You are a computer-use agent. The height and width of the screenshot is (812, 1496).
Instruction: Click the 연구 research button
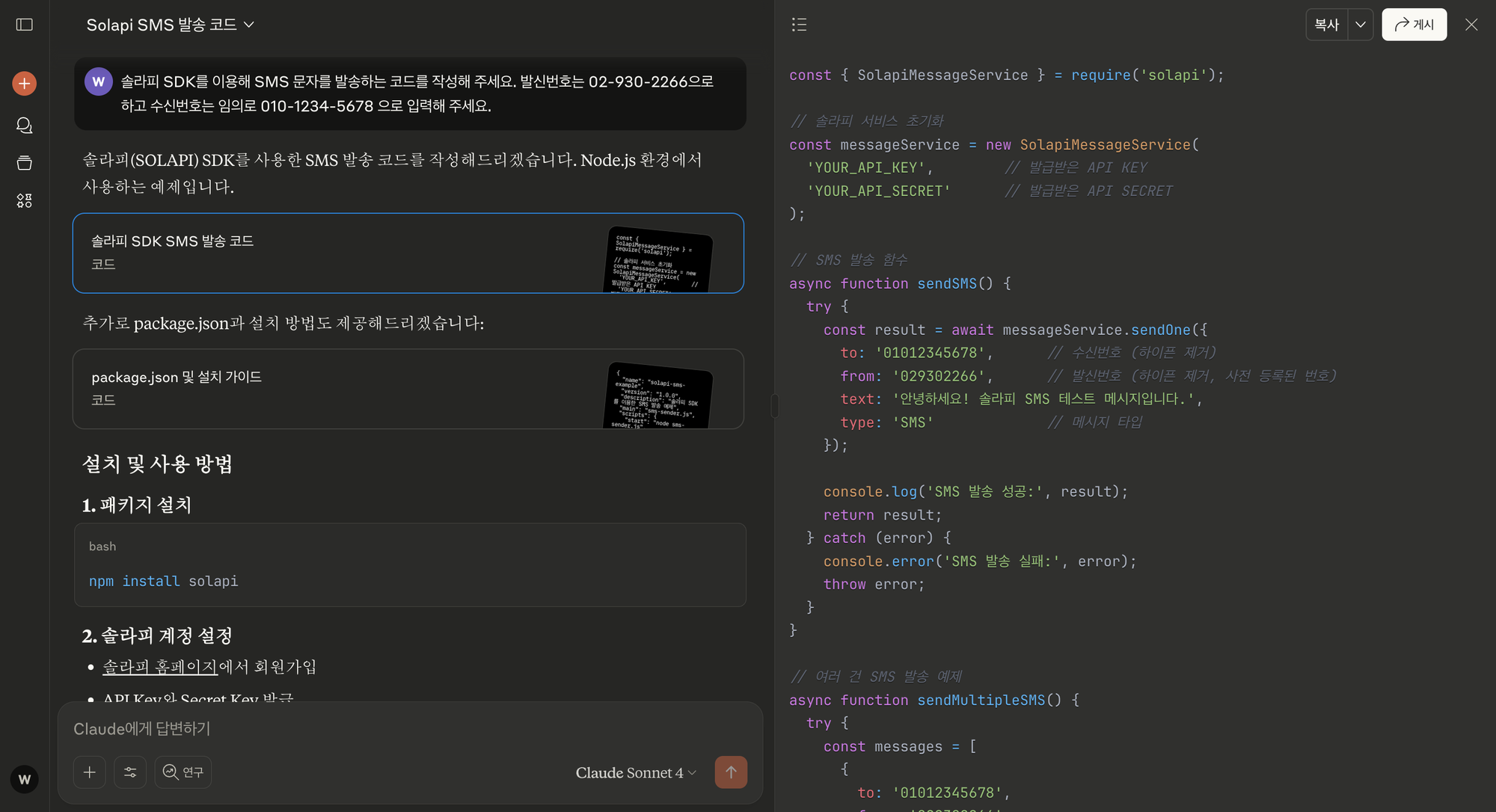(x=183, y=772)
